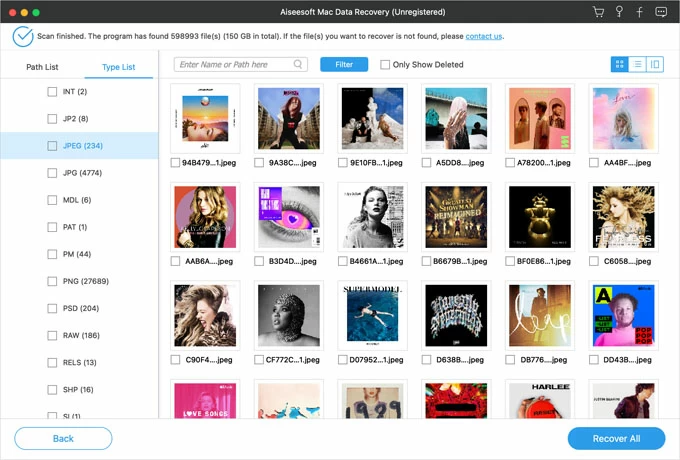
Task: Enable Only Show Deleted checkbox
Action: pyautogui.click(x=385, y=65)
